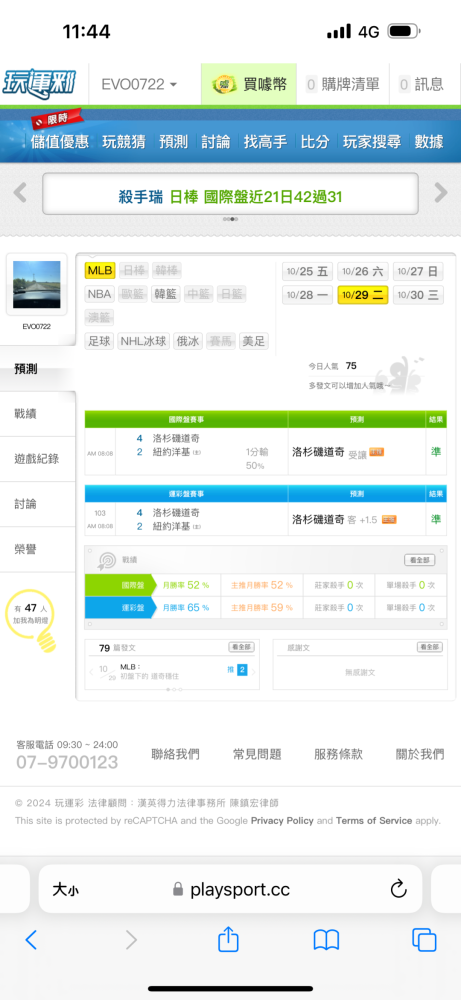The width and height of the screenshot is (461, 1000).
Task: Tap the Safari tabs icon
Action: [x=424, y=940]
